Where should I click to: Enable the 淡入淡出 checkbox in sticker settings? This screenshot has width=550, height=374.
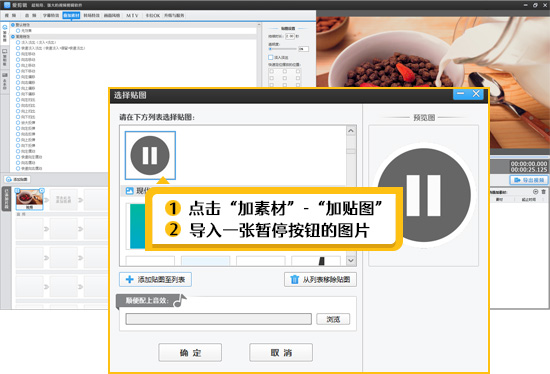click(x=270, y=57)
